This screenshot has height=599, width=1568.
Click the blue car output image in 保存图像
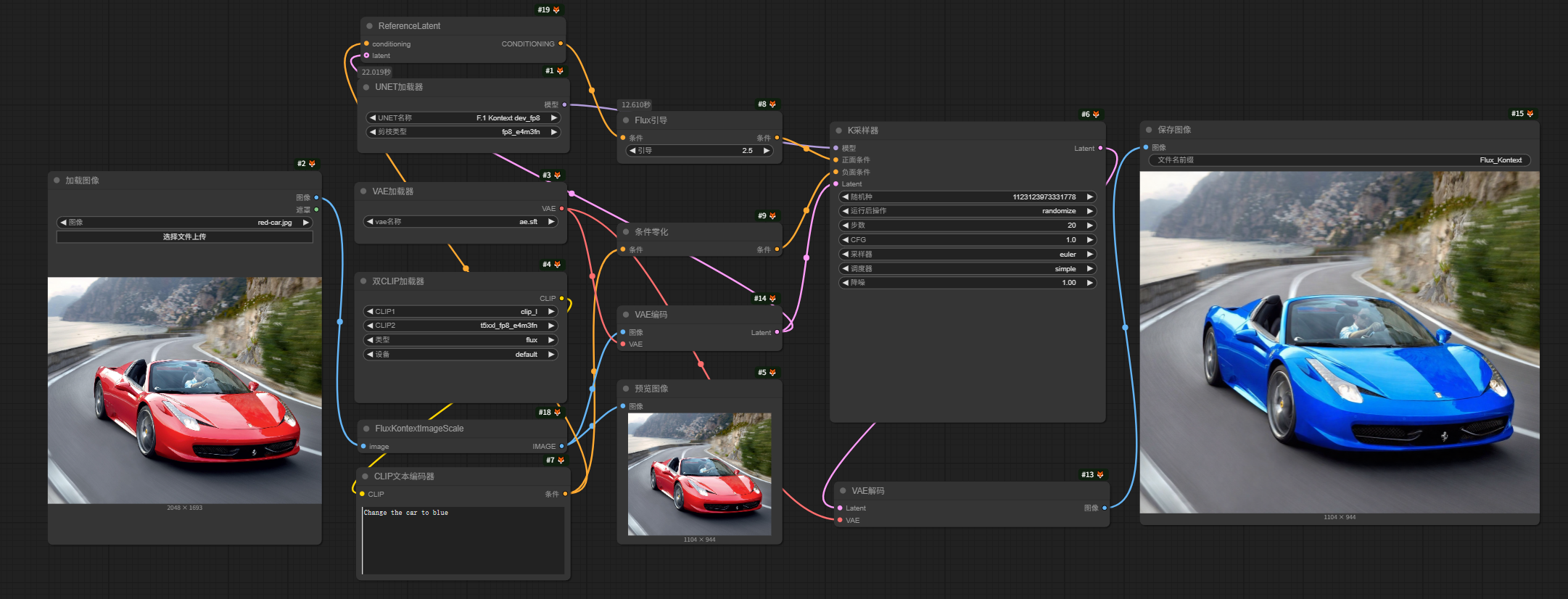pos(1339,342)
